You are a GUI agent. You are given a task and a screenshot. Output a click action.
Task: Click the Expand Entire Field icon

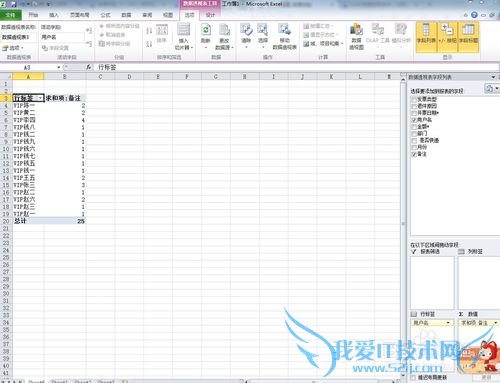tap(89, 31)
